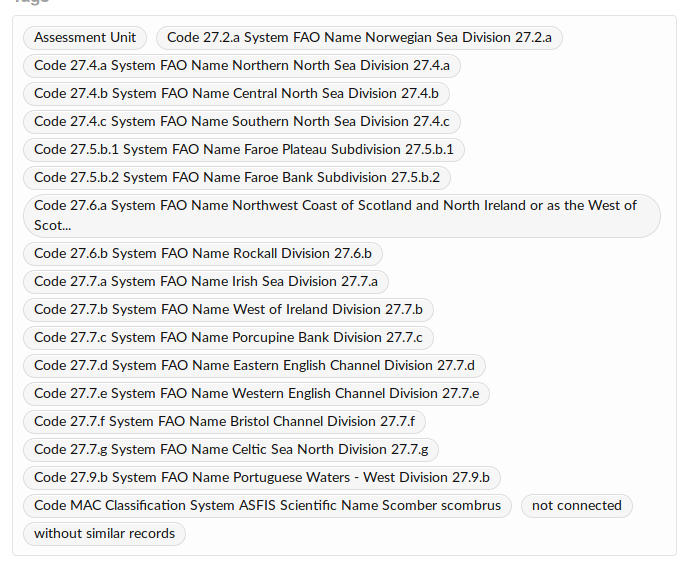Click the Northern North Sea Division 27.4.a tag
The height and width of the screenshot is (564, 693).
point(242,66)
